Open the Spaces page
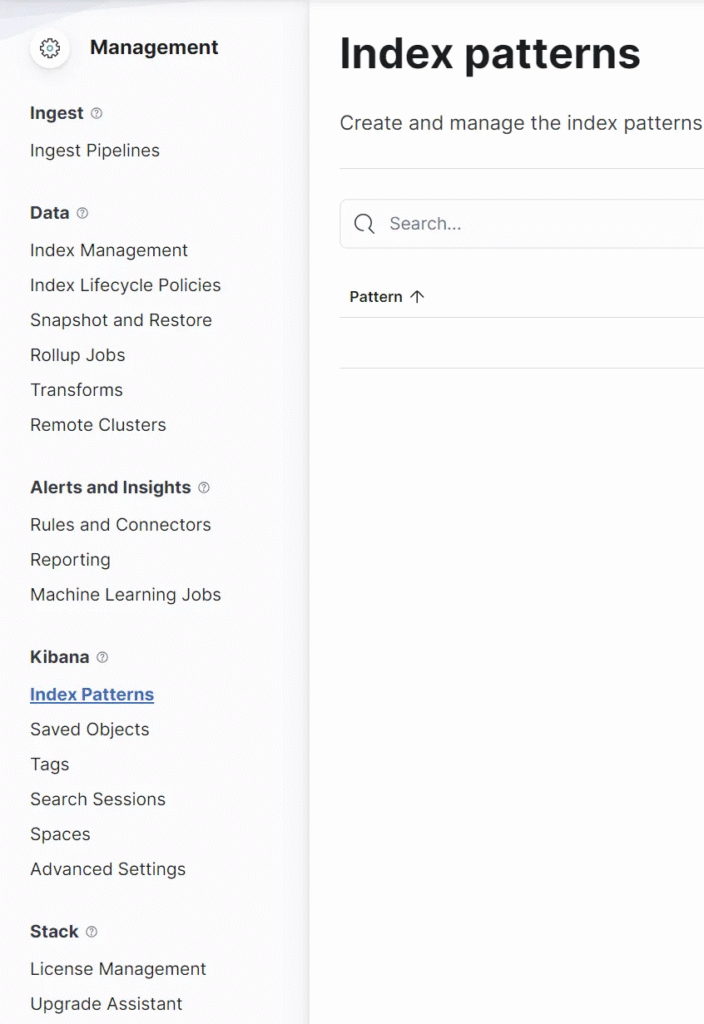 click(60, 834)
